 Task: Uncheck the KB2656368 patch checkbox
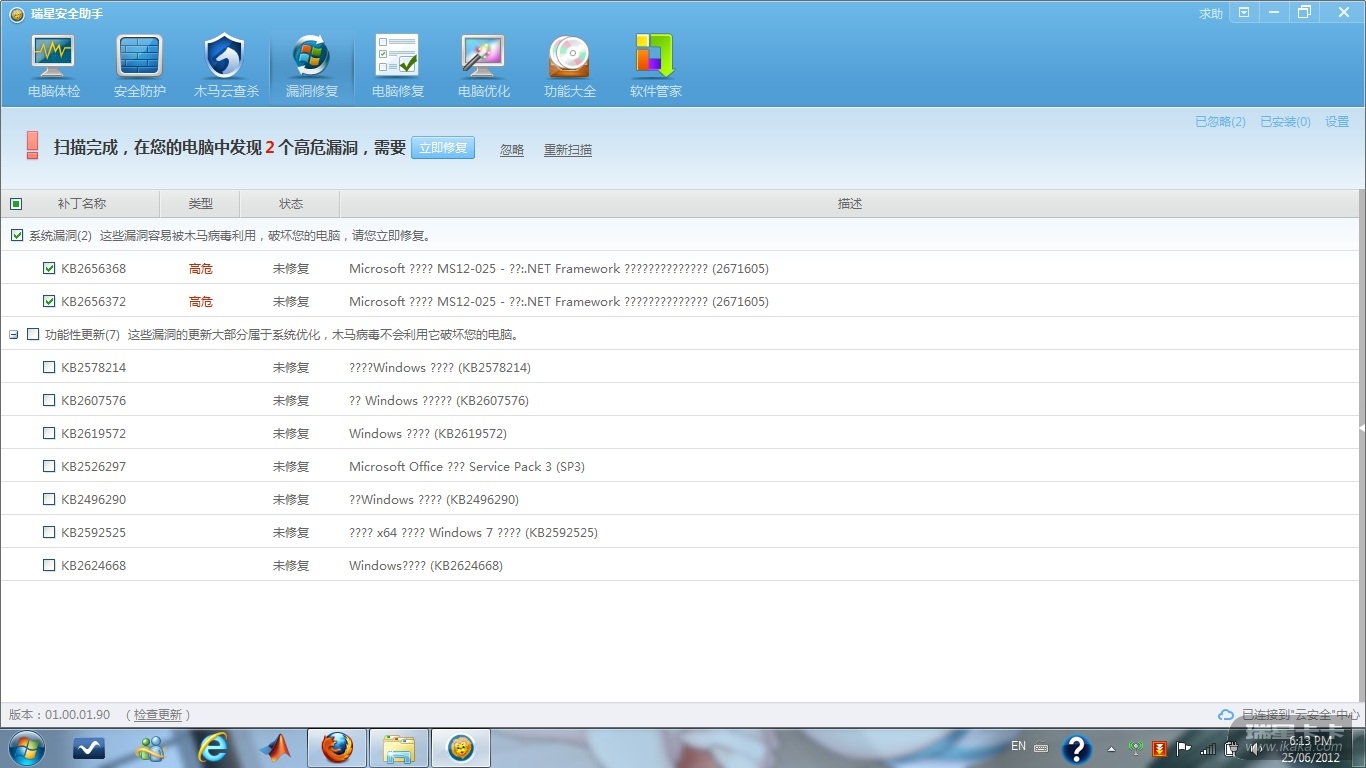click(49, 268)
